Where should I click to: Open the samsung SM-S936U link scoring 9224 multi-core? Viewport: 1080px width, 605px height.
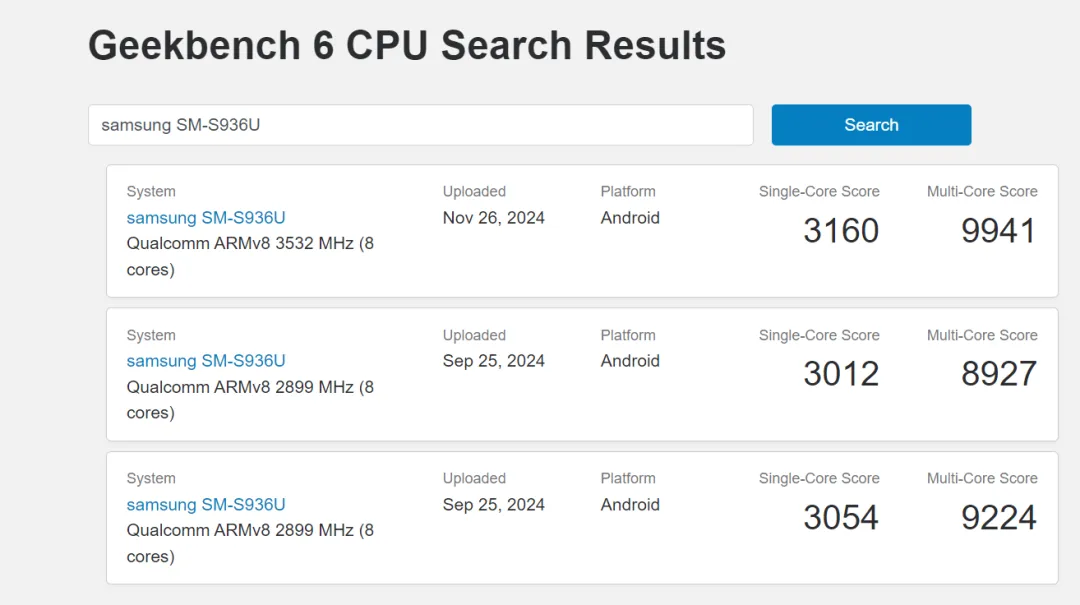pos(206,504)
